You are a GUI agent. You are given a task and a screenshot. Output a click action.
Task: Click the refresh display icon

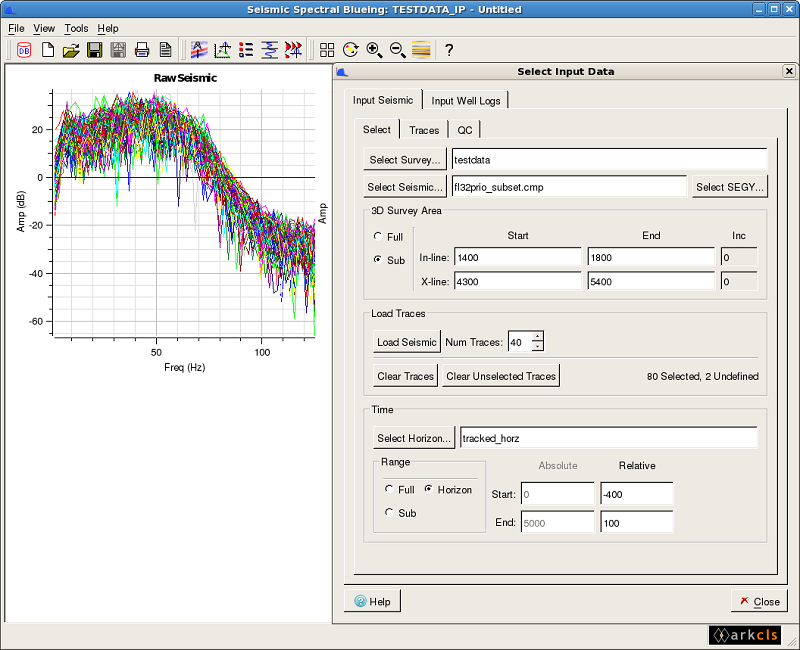[x=350, y=49]
